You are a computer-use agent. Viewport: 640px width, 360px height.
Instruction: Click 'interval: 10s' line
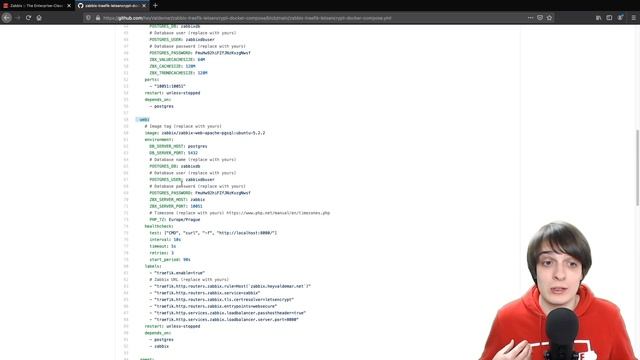165,240
